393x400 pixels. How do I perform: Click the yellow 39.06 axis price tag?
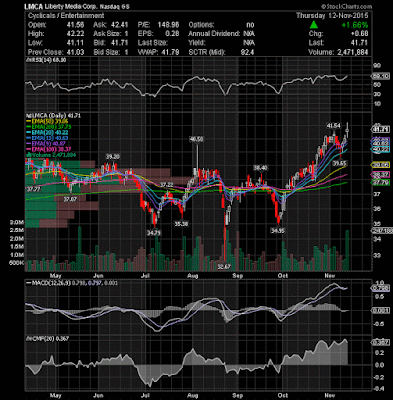380,165
